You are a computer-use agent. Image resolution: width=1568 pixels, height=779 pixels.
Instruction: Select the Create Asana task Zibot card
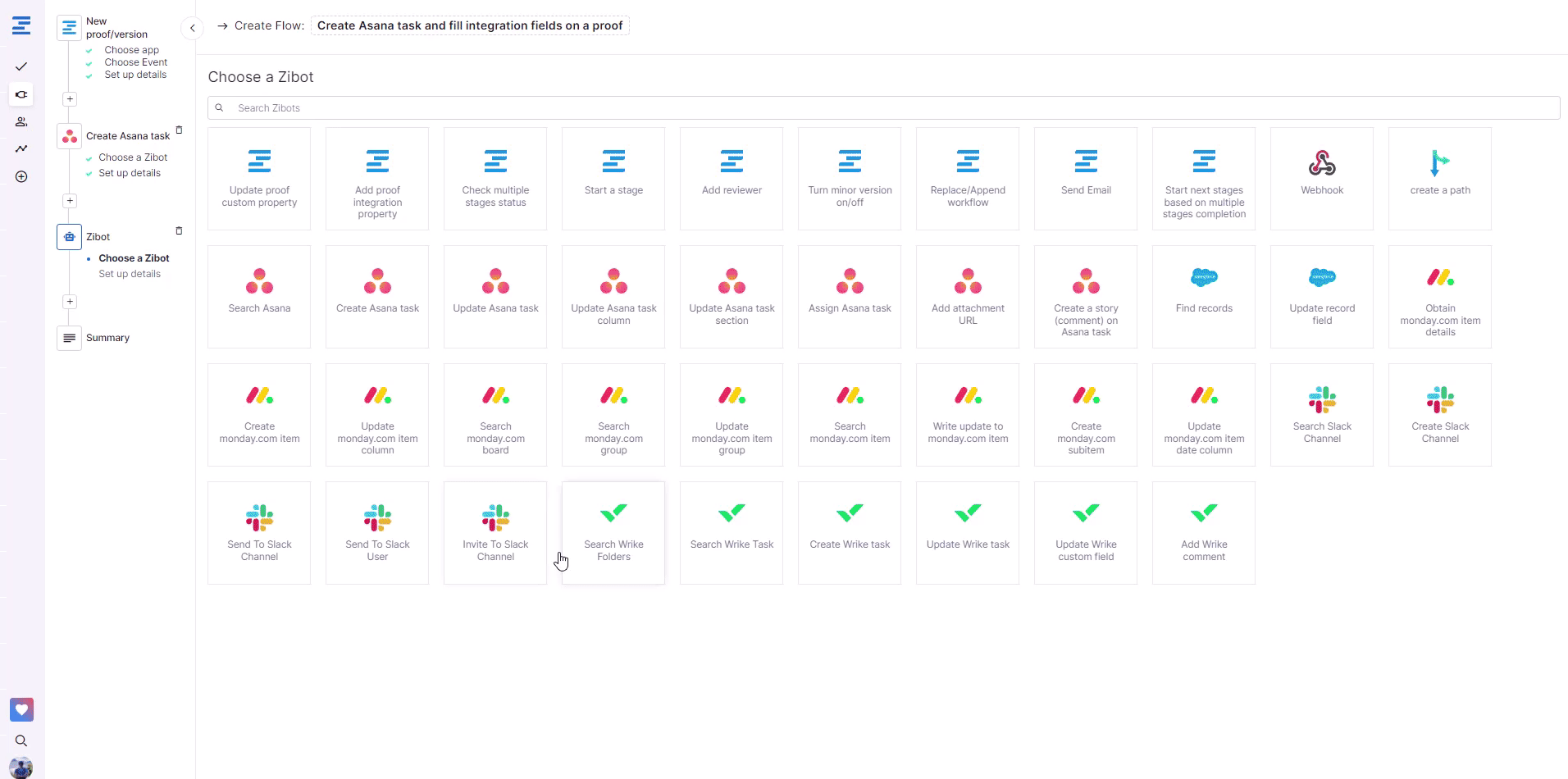tap(377, 297)
